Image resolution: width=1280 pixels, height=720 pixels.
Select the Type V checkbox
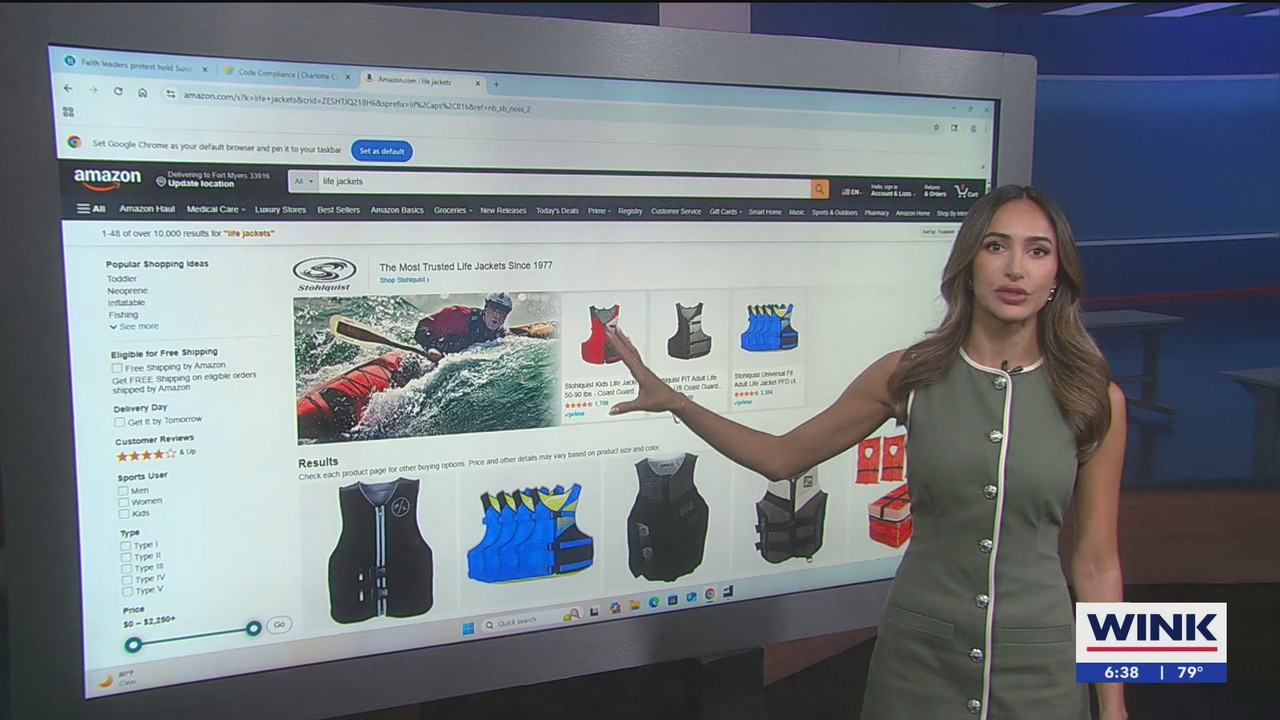[x=128, y=592]
